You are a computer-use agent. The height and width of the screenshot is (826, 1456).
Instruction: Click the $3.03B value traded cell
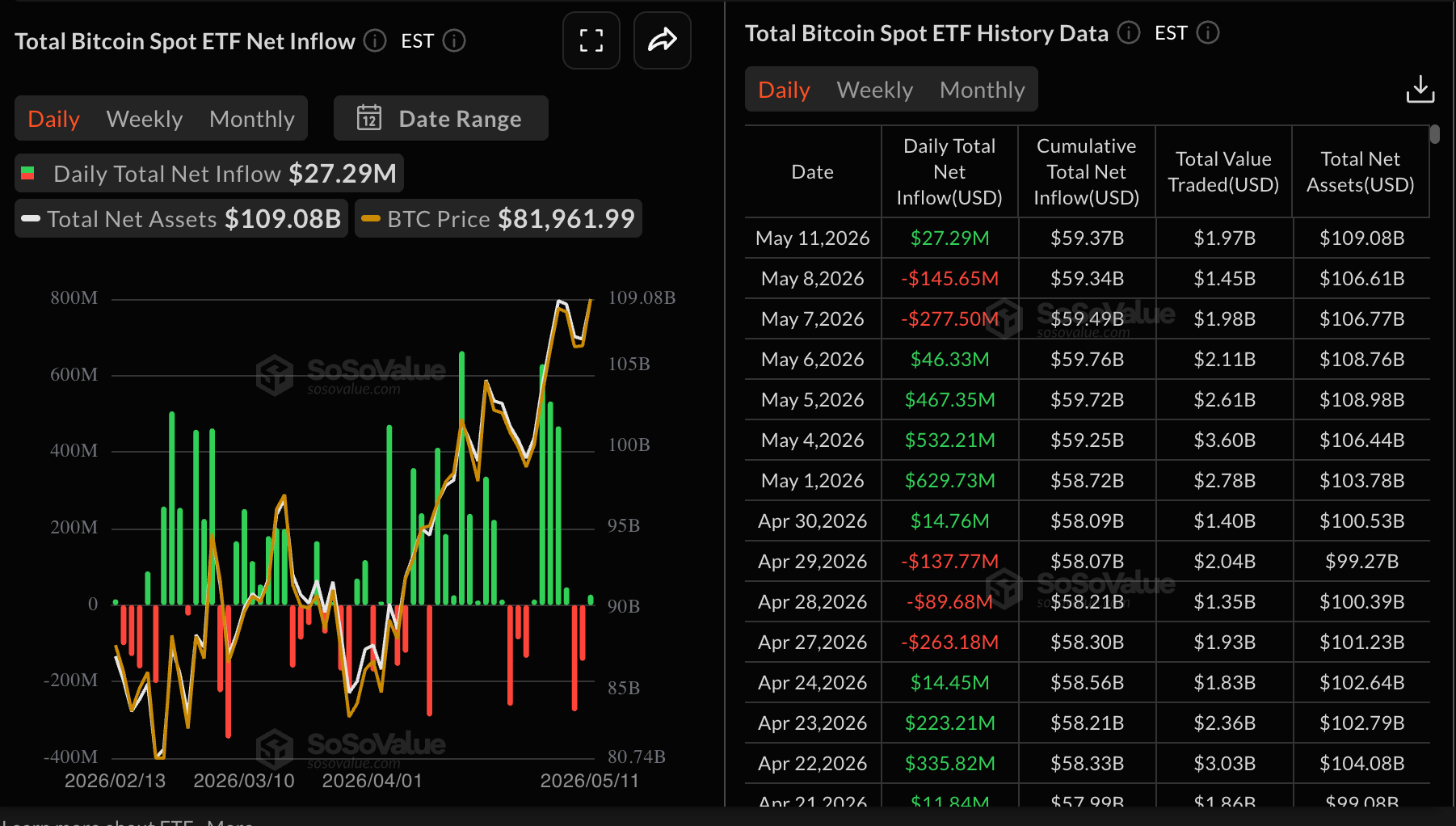point(1224,763)
